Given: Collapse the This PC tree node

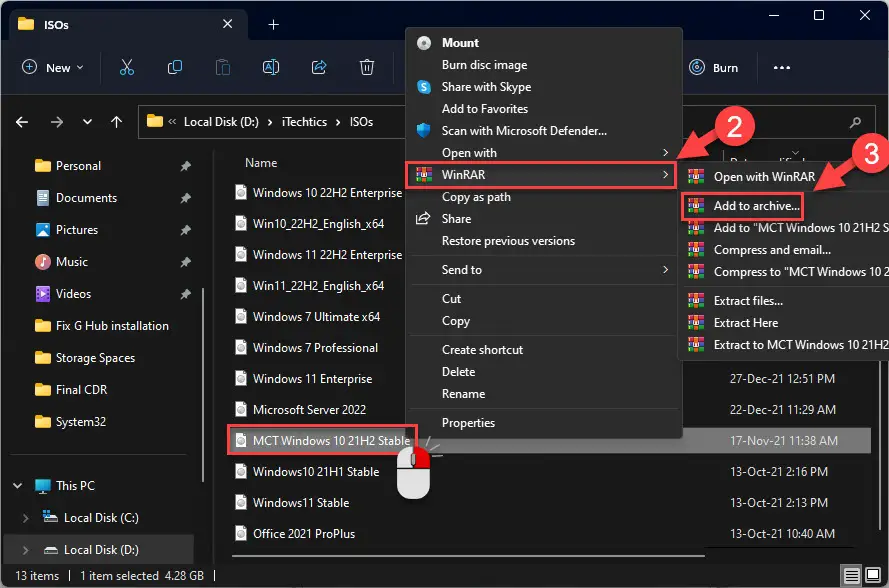Looking at the screenshot, I should tap(18, 486).
